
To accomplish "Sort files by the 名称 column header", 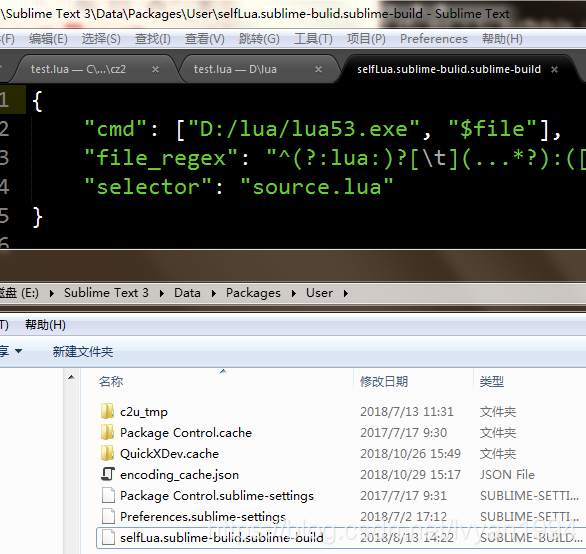I will click(x=111, y=382).
